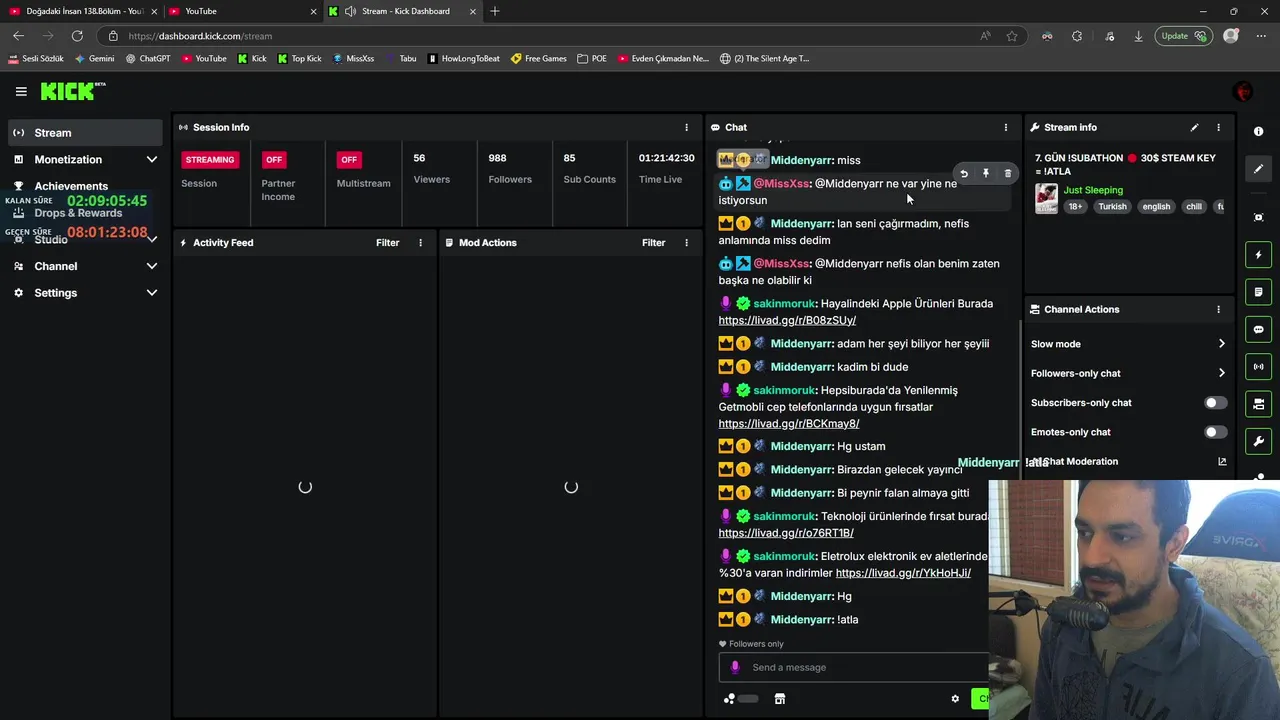Open Mod Actions Filter

[x=653, y=242]
